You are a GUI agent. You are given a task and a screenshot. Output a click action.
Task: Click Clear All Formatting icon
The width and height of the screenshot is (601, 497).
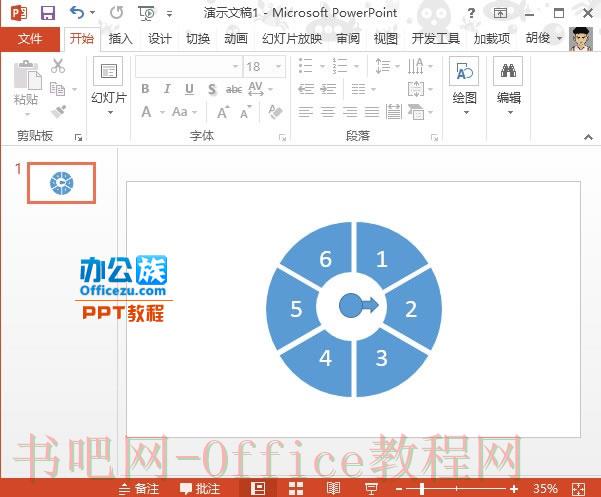pos(275,112)
